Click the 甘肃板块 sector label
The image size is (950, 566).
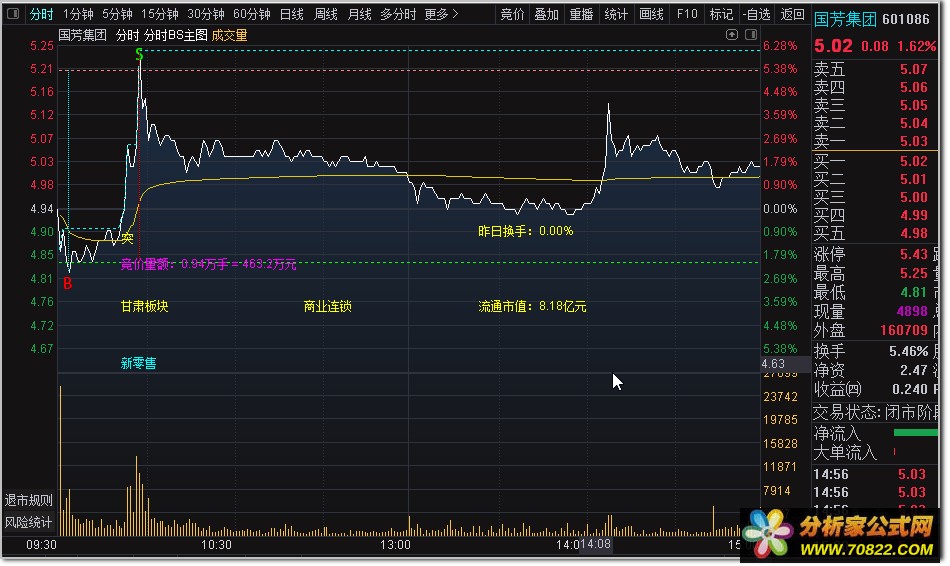coord(144,307)
